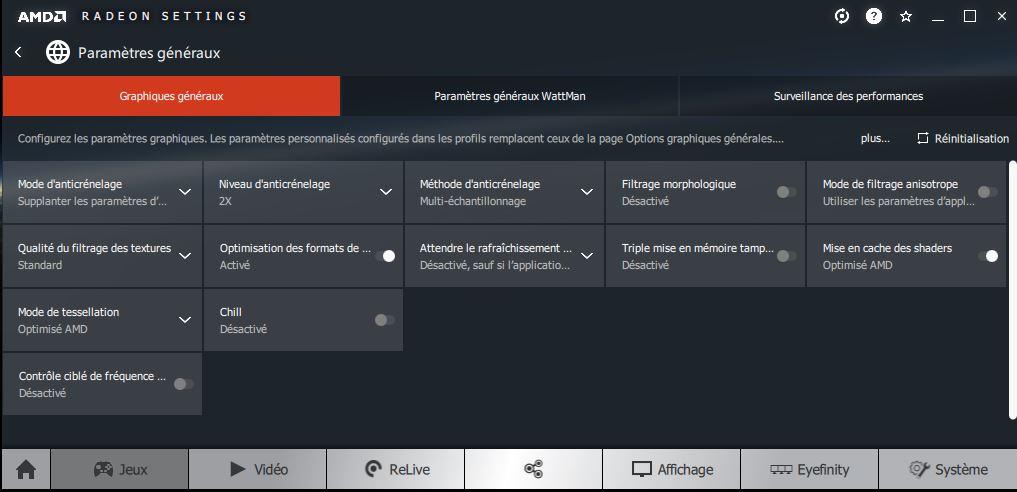Toggle Filtrage morphologique switch

(786, 192)
